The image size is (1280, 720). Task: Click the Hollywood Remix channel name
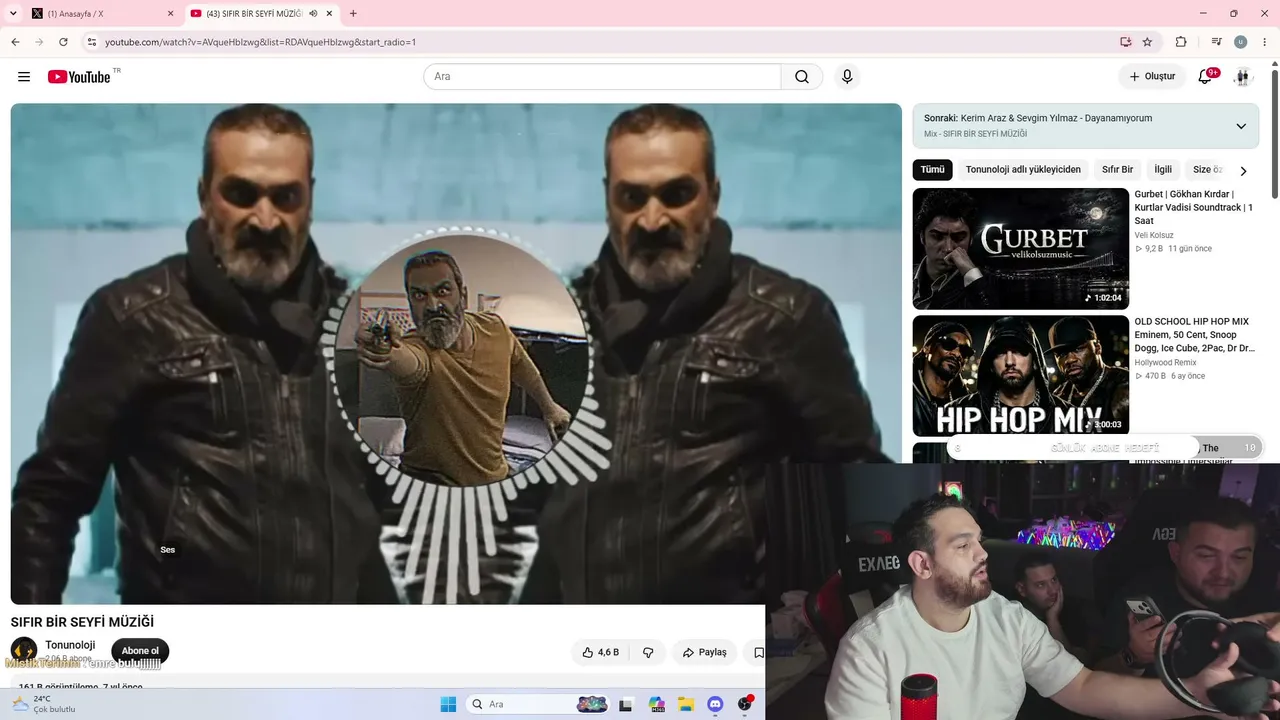(x=1165, y=363)
